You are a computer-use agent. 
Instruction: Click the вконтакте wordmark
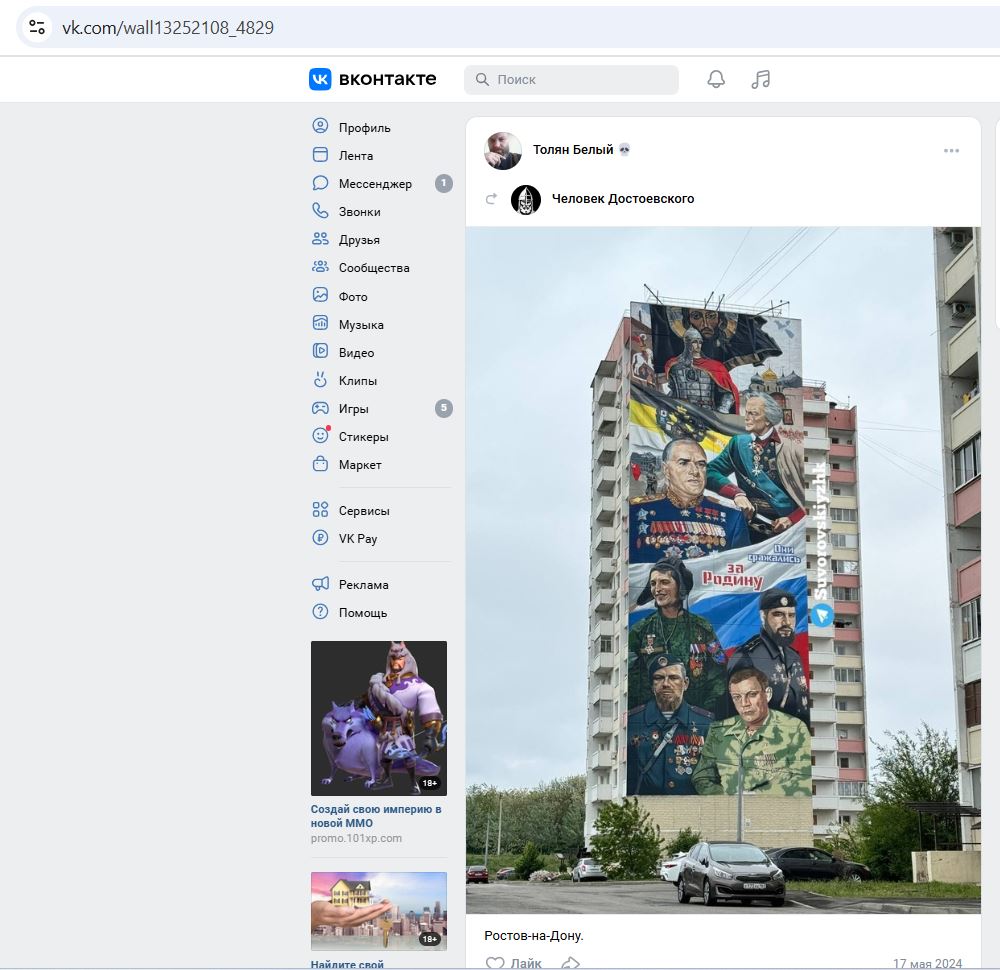(x=387, y=79)
